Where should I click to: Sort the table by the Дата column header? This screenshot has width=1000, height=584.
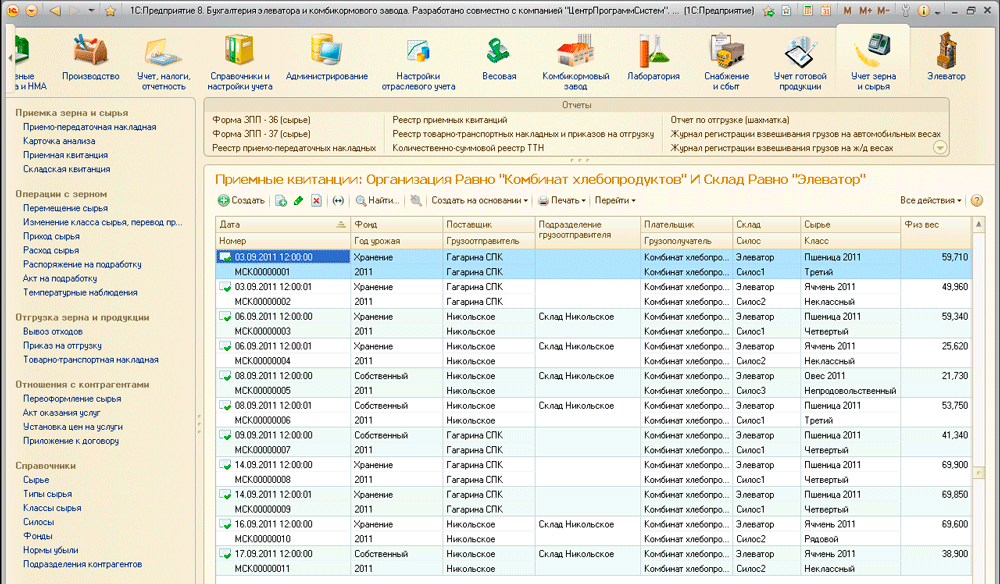point(283,224)
